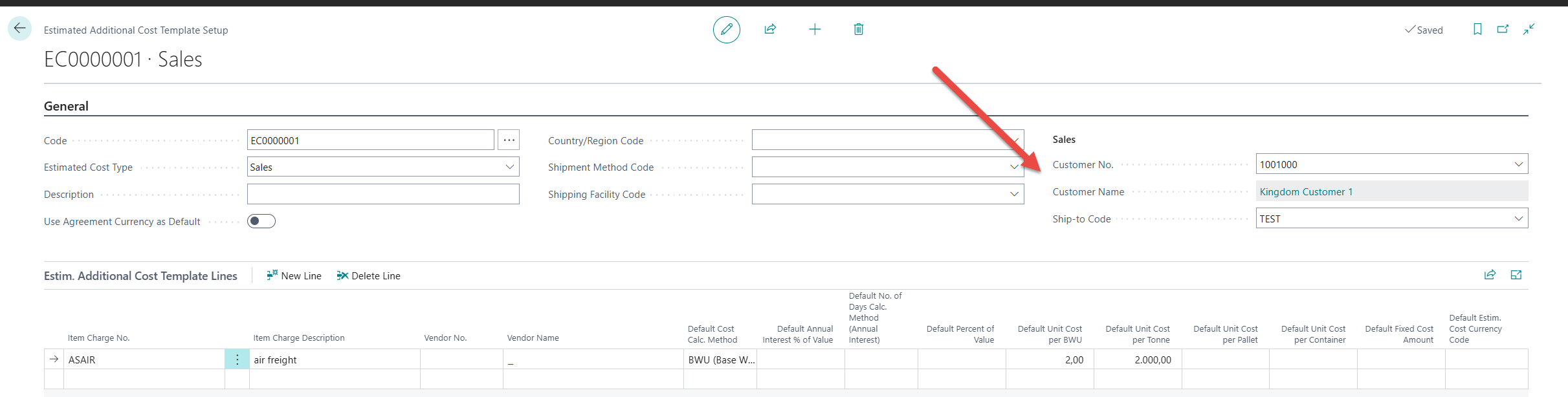This screenshot has height=397, width=1568.
Task: Click New Line in template lines
Action: pos(294,275)
